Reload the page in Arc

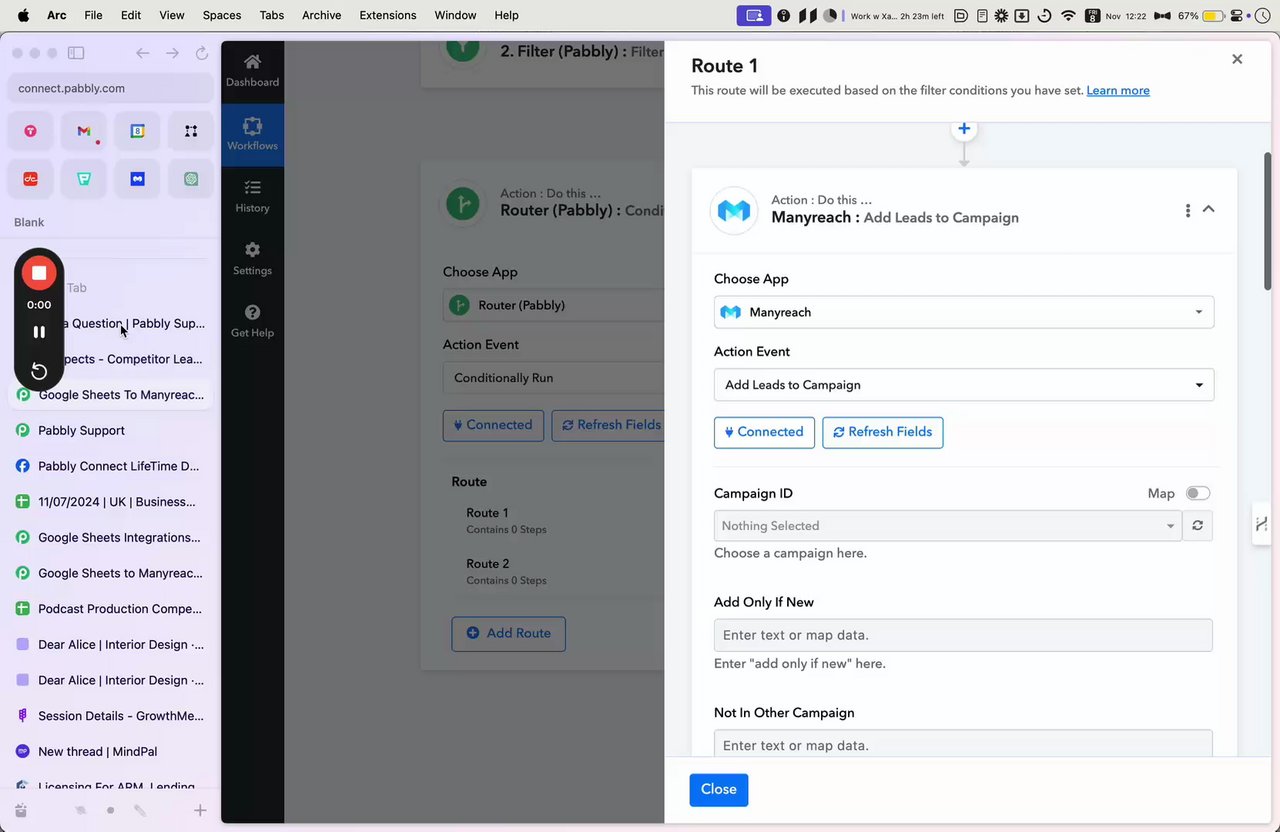pyautogui.click(x=201, y=53)
